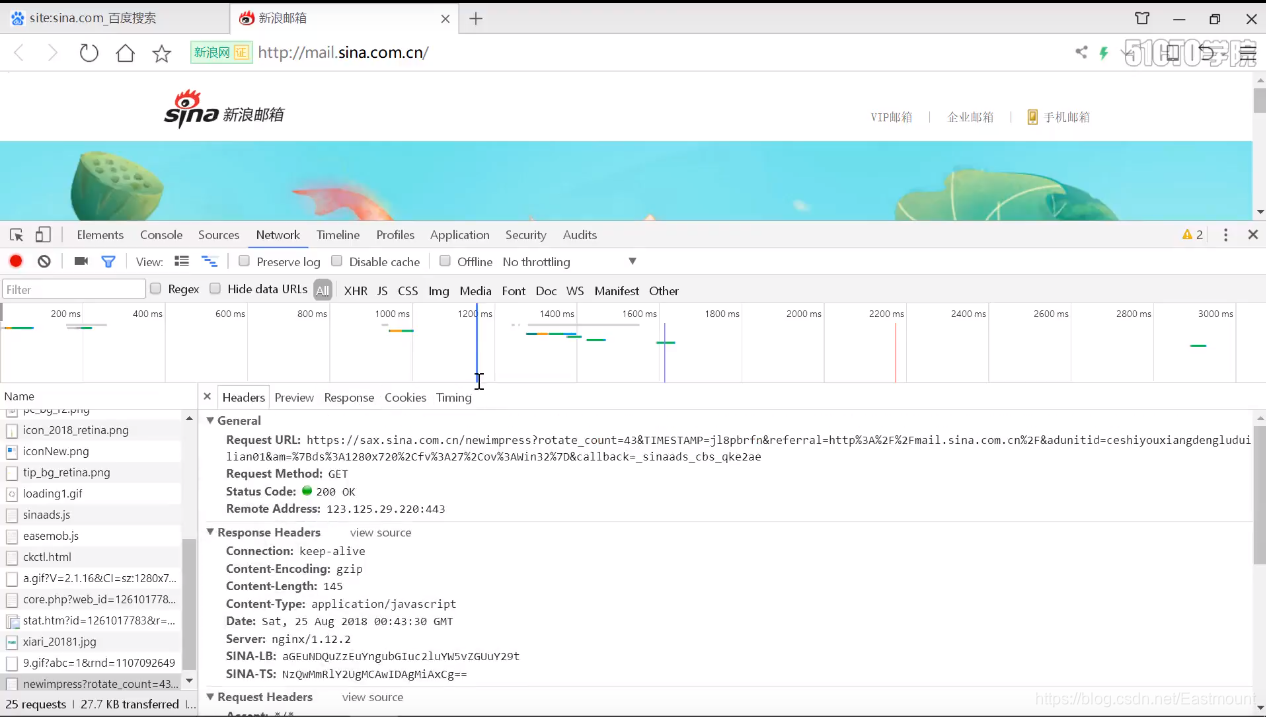Toggle the Offline checkbox
This screenshot has height=717, width=1266.
[445, 261]
